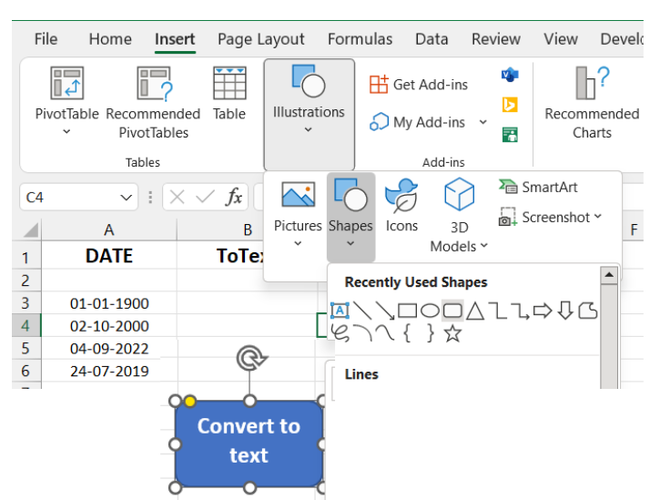Select the Arc shape
The height and width of the screenshot is (500, 660).
[x=362, y=333]
